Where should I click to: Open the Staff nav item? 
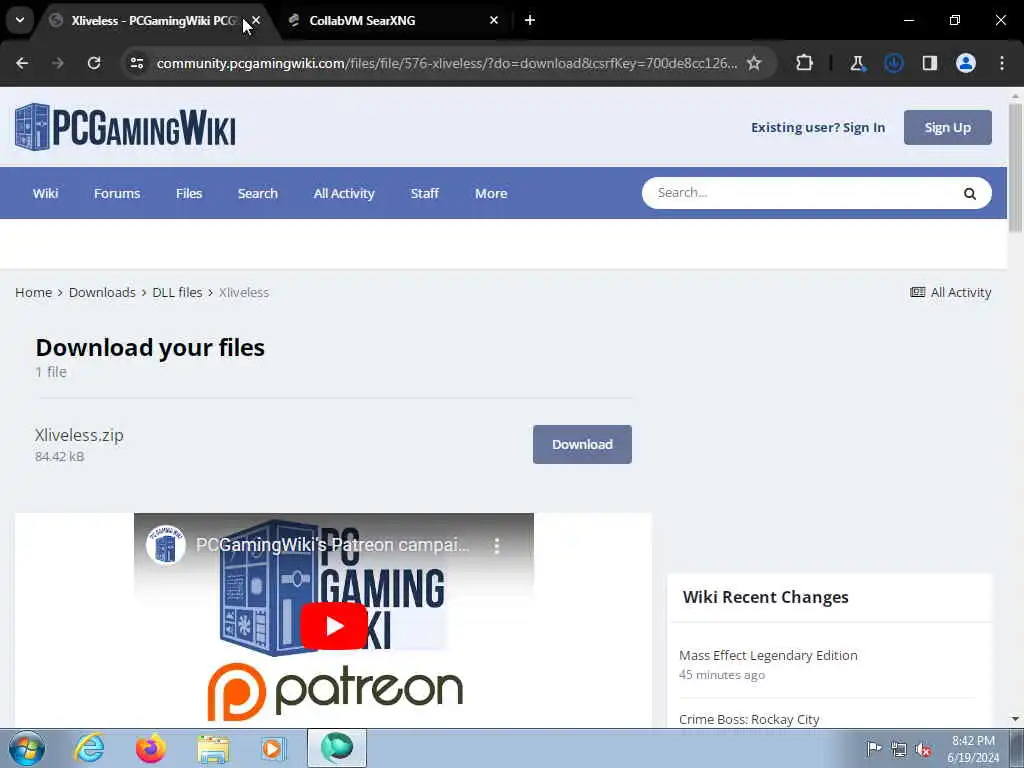tap(424, 193)
